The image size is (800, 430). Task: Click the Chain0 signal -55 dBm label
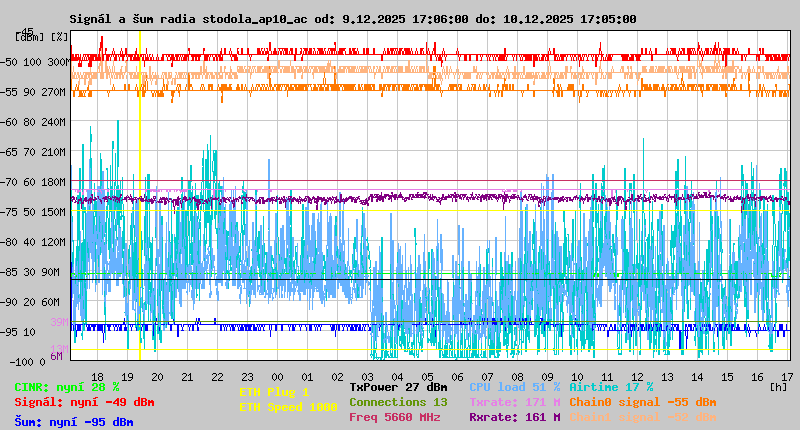pyautogui.click(x=642, y=402)
